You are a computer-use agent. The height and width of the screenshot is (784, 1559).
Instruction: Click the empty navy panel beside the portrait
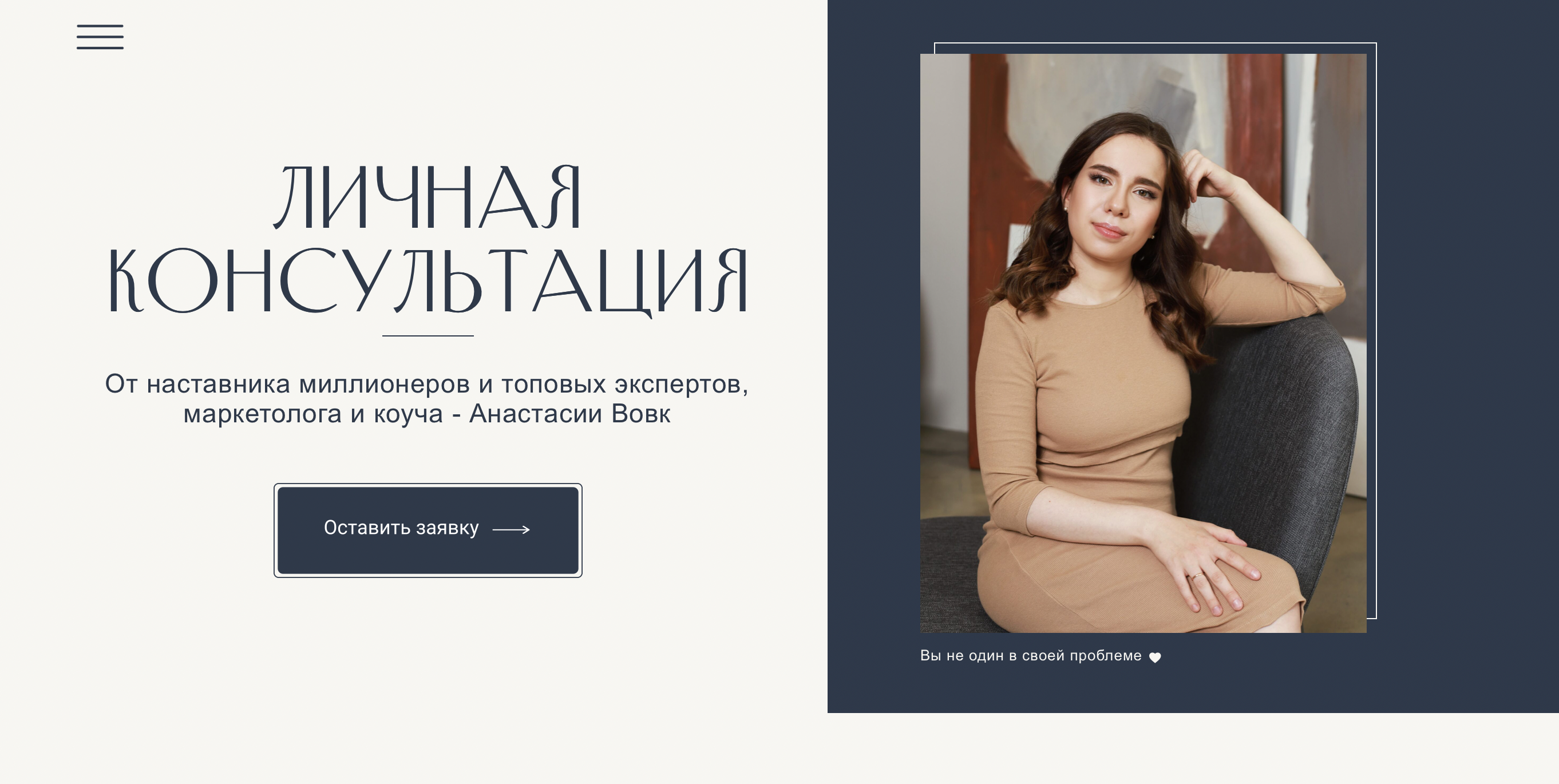click(1465, 363)
